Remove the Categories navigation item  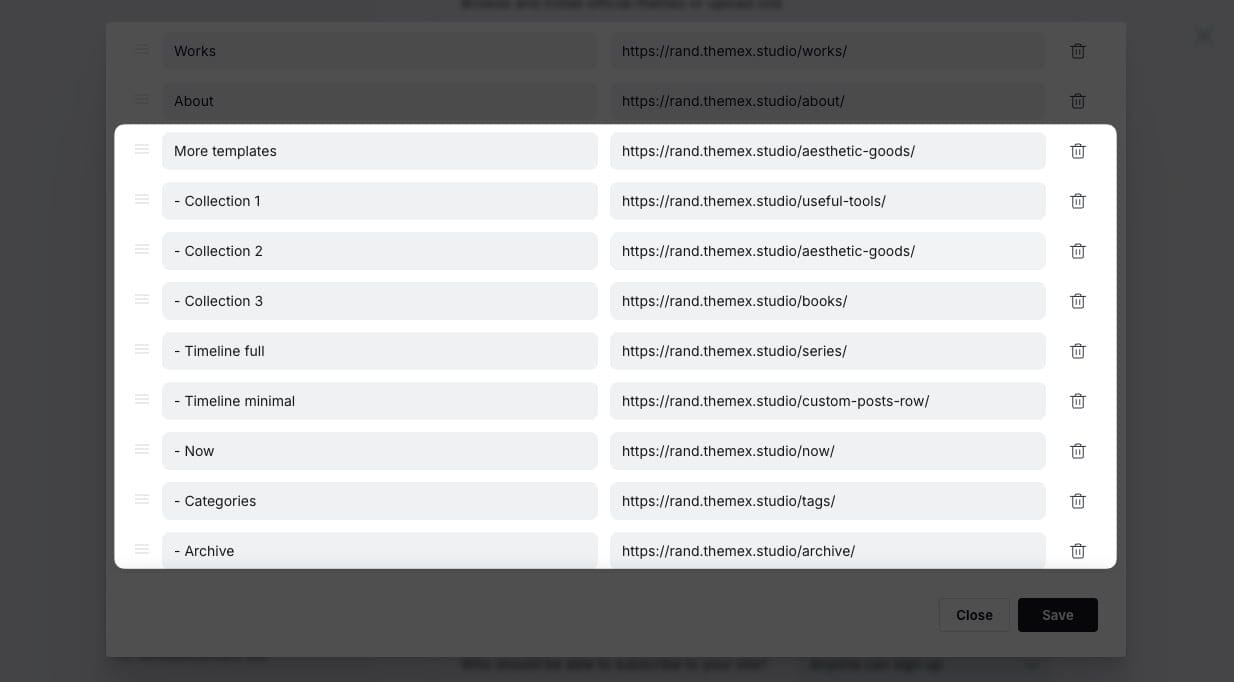(1077, 501)
